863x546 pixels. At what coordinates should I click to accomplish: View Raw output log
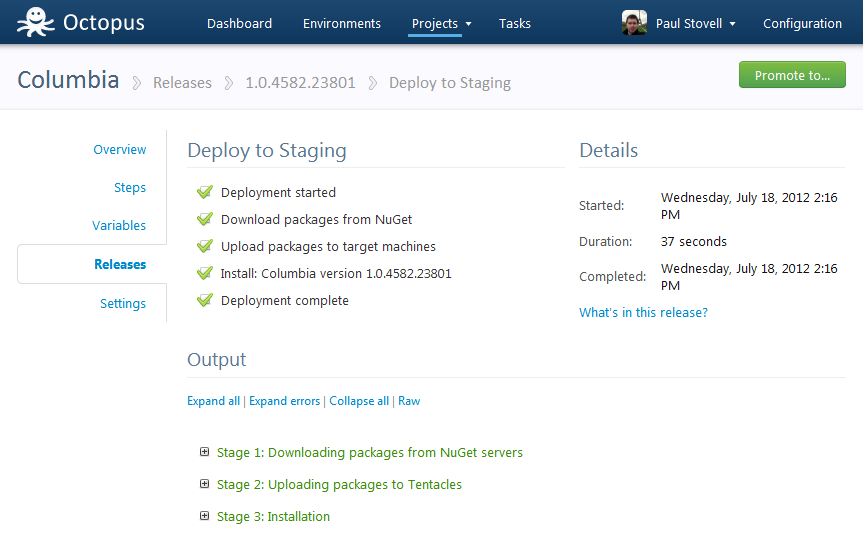click(x=409, y=401)
